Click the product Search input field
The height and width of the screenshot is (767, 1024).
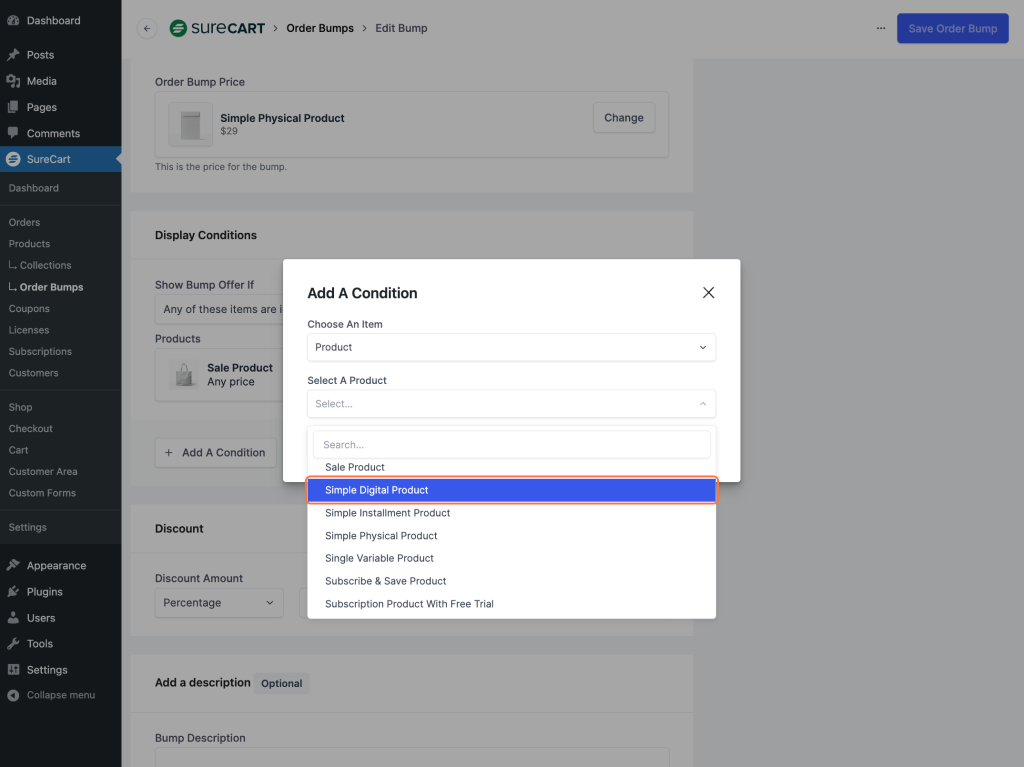coord(511,445)
